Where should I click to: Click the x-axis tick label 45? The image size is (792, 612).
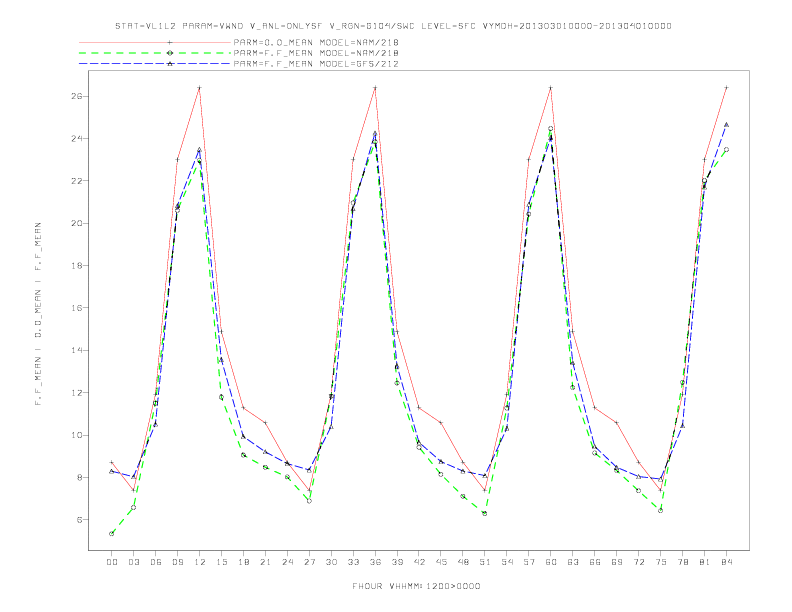click(441, 562)
